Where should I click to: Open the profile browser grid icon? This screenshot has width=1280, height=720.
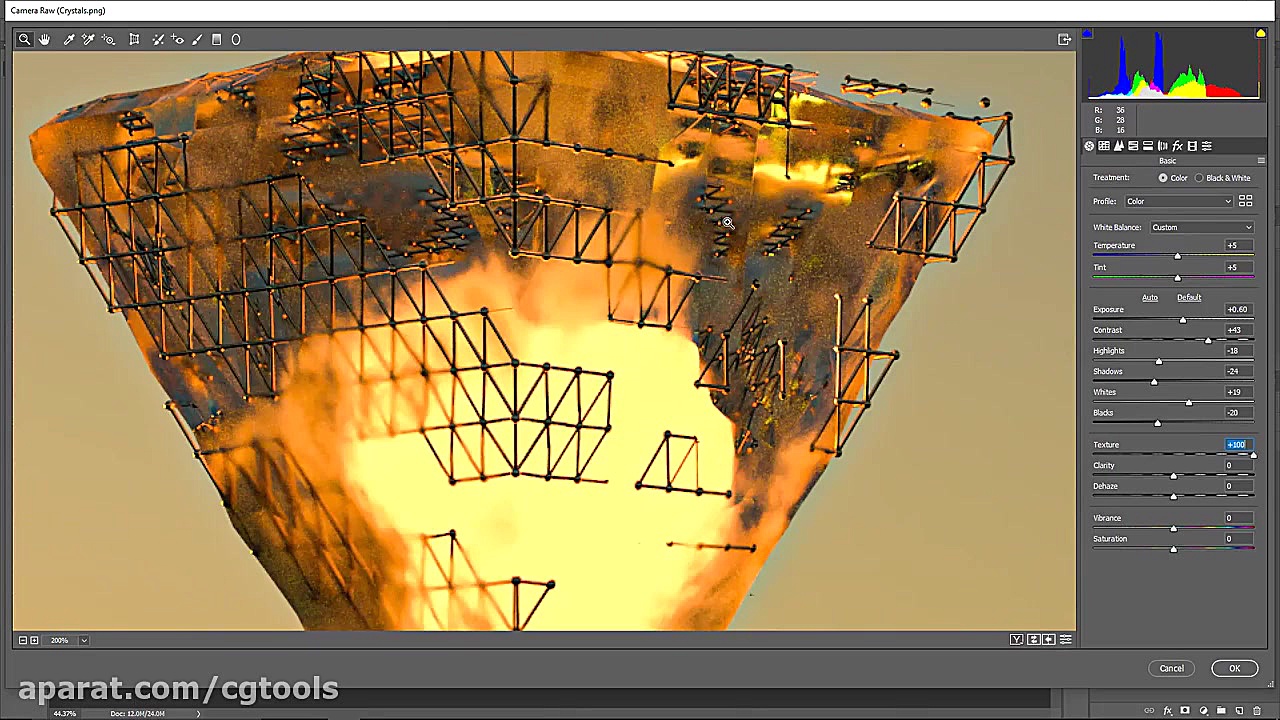1246,202
